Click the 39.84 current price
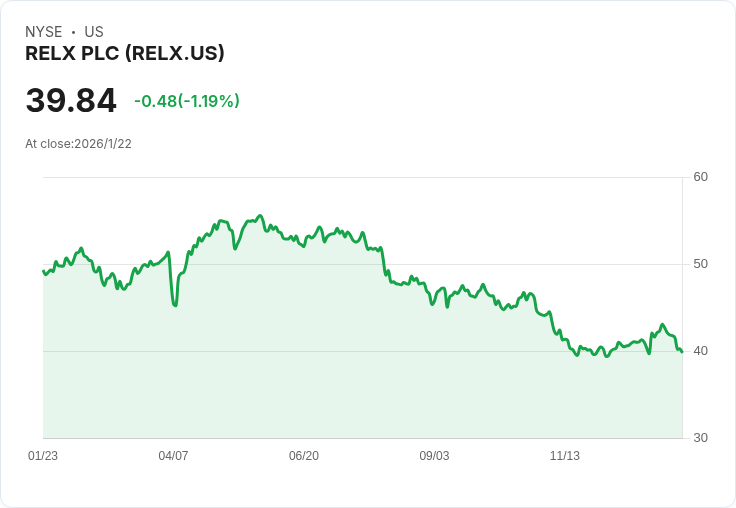 tap(71, 100)
